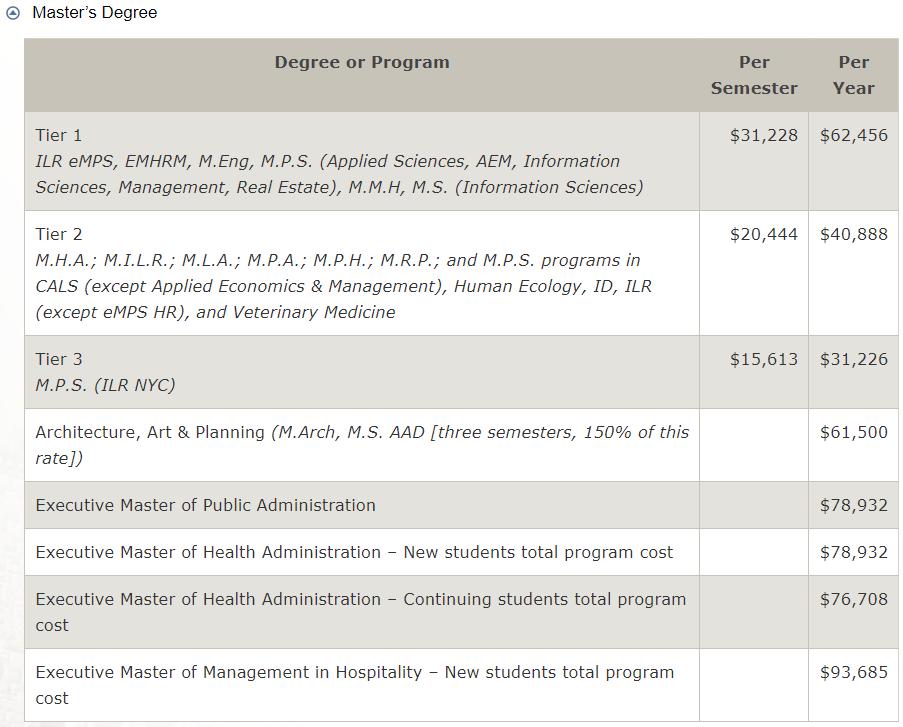Select the Tier 2 row label
903x727 pixels.
59,234
